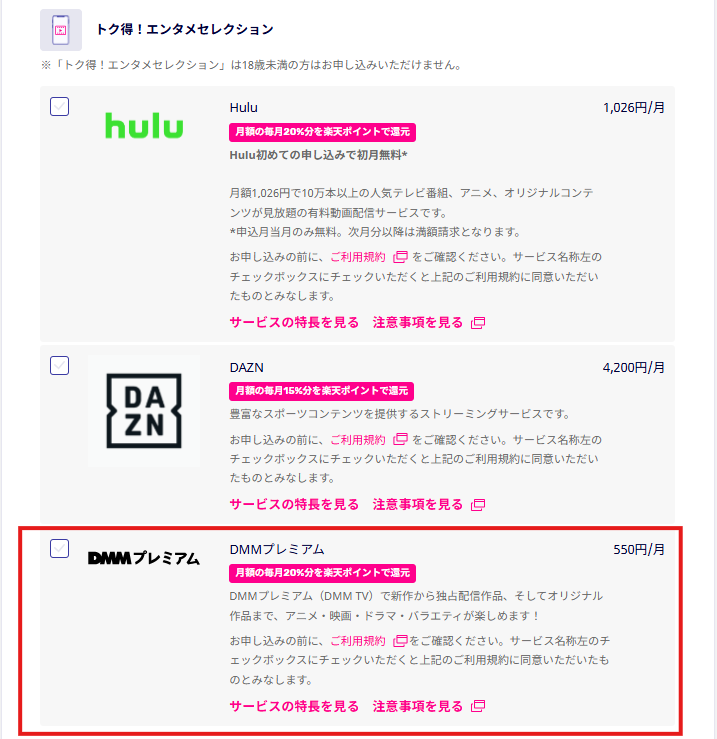Image resolution: width=717 pixels, height=739 pixels.
Task: Click the green Hulu logo
Action: 144,125
